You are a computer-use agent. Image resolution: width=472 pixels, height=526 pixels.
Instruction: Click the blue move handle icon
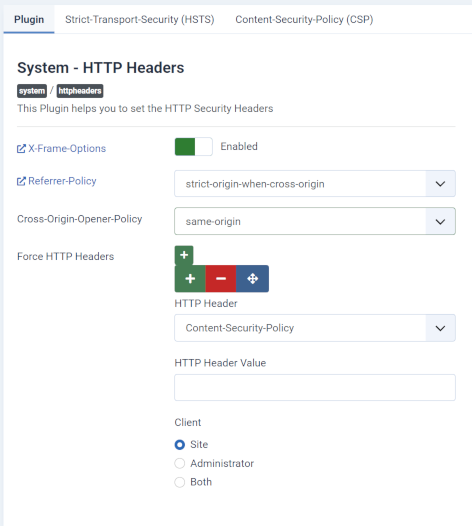[252, 278]
